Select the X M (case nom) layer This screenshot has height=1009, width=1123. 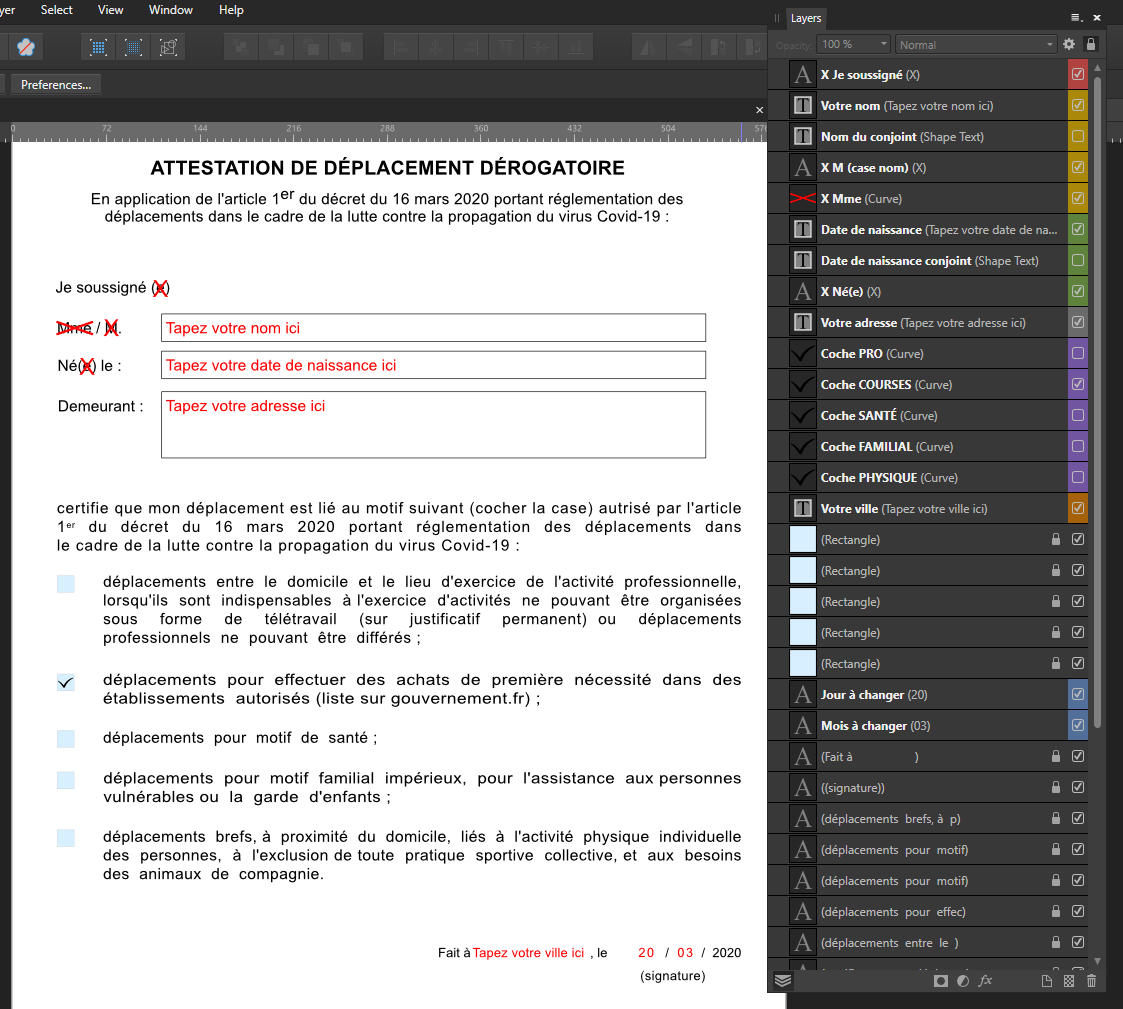928,168
